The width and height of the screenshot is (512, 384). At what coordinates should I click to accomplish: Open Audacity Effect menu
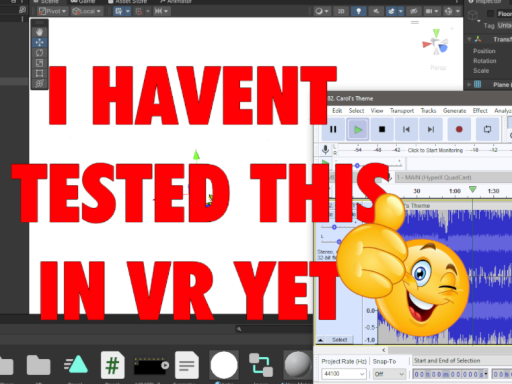point(480,111)
